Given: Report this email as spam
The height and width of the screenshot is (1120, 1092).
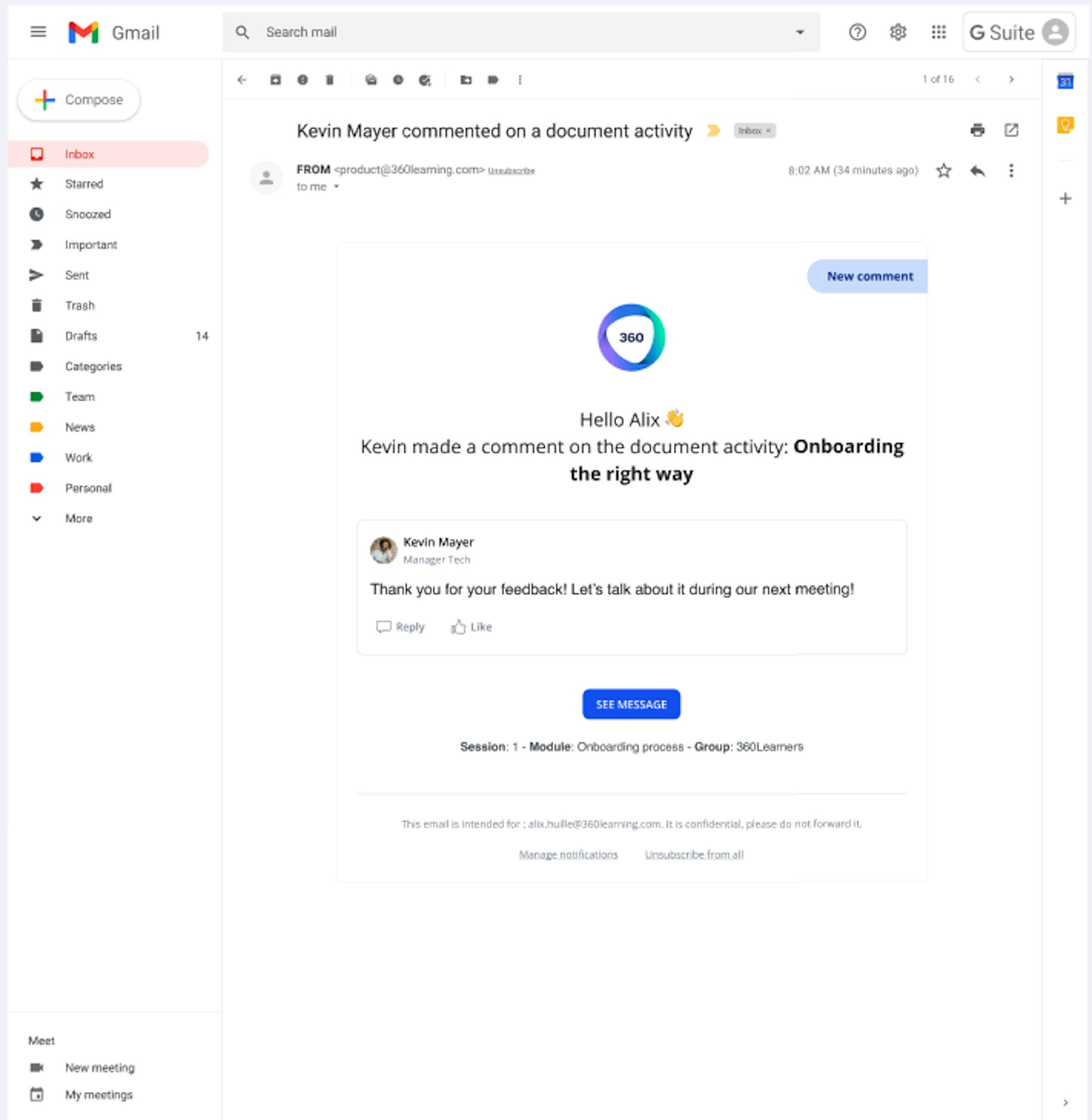Looking at the screenshot, I should [302, 80].
